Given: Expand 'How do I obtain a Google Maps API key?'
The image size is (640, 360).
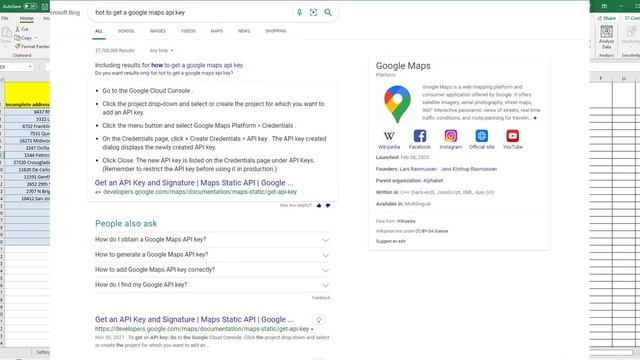Looking at the screenshot, I should [x=212, y=240].
